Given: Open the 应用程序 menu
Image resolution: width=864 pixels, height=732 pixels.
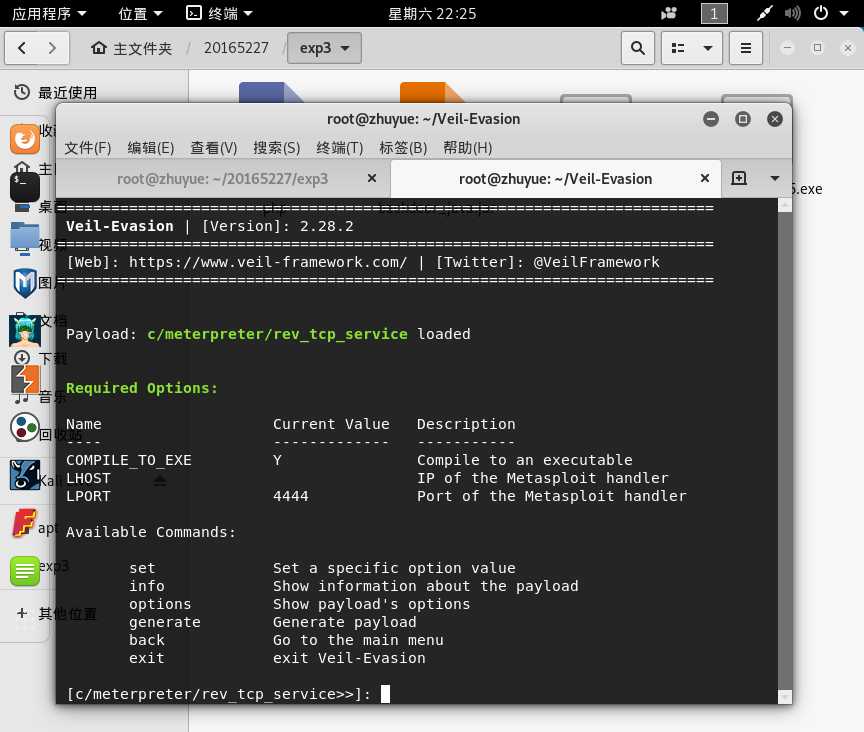Looking at the screenshot, I should tap(49, 13).
